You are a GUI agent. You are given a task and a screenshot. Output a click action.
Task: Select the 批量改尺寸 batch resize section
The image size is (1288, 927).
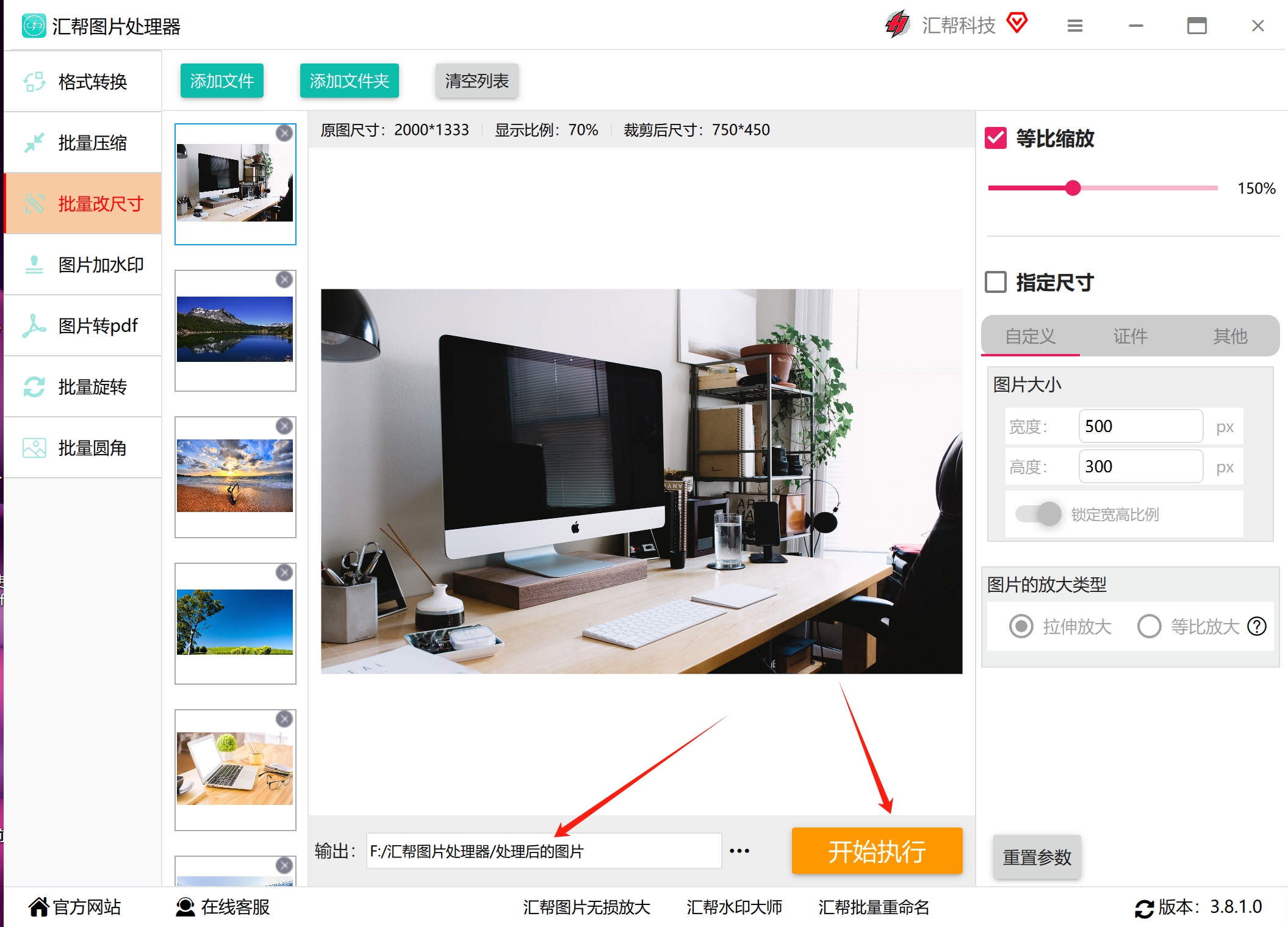[x=82, y=204]
